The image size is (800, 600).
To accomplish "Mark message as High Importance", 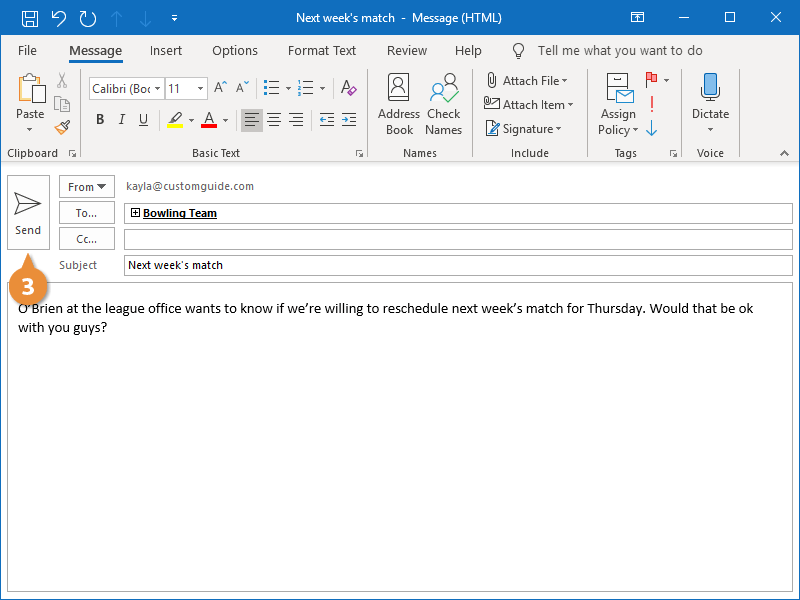I will pos(652,104).
